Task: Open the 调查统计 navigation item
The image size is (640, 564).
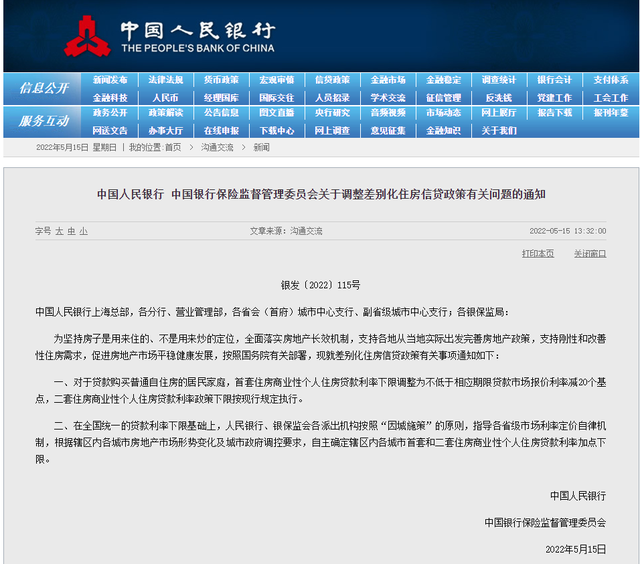Action: (x=499, y=80)
